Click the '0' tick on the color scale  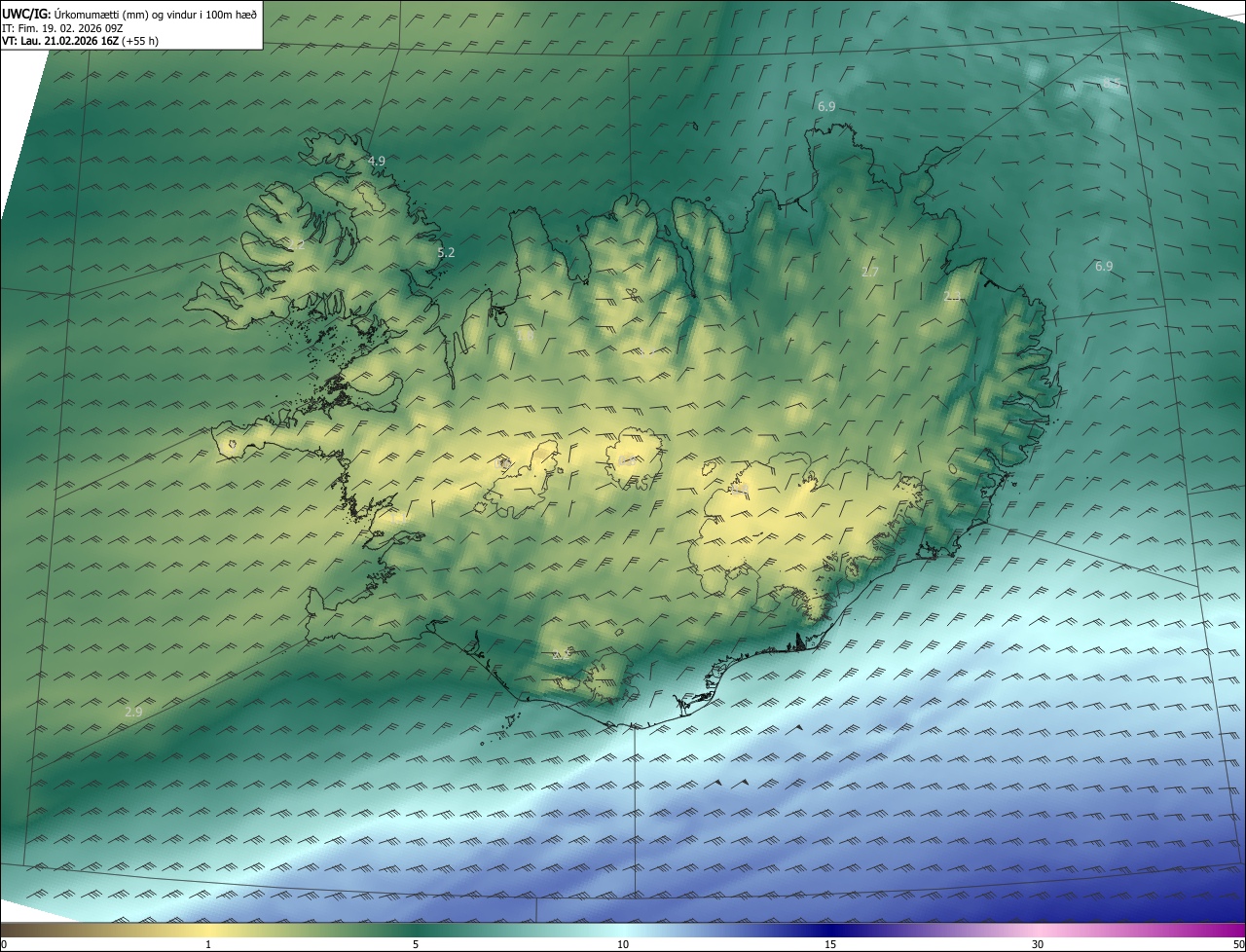(x=3, y=944)
